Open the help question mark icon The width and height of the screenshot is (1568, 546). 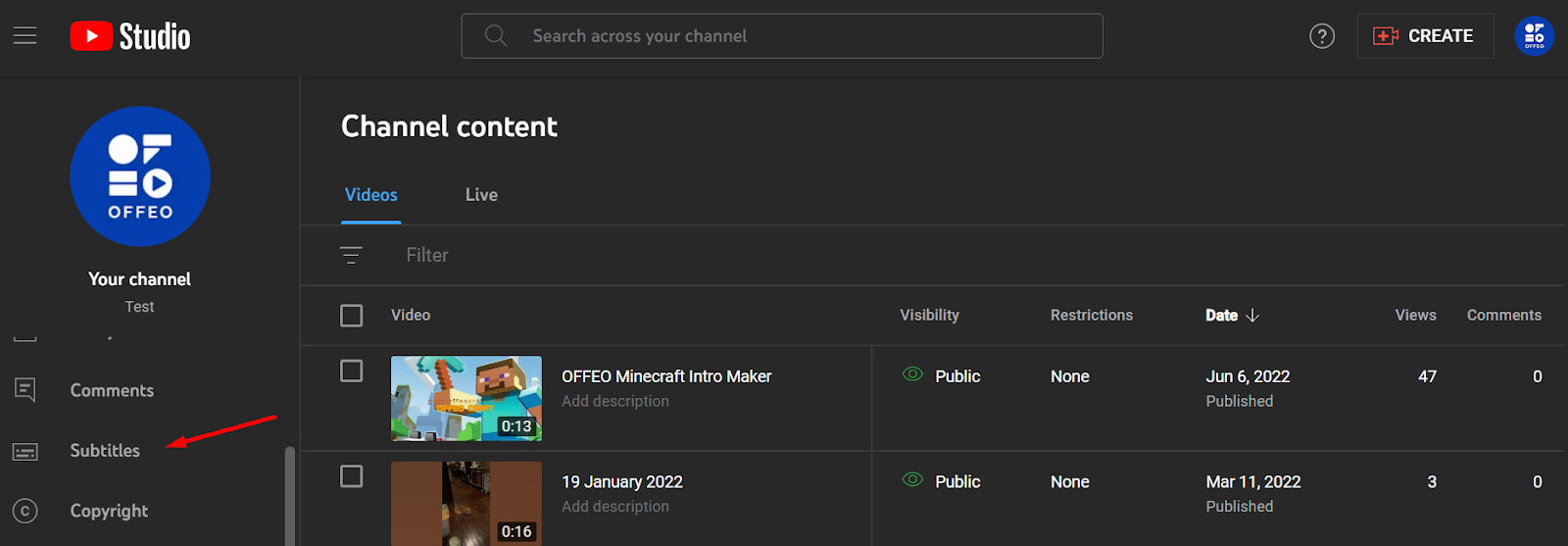(1321, 36)
